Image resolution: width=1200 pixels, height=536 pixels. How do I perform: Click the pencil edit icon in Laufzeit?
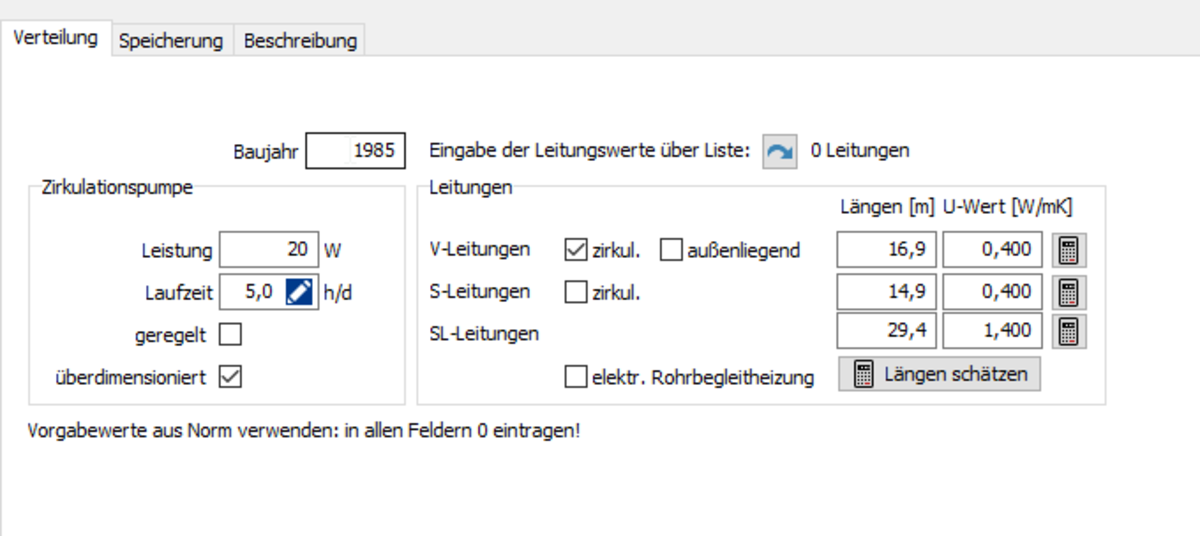299,292
